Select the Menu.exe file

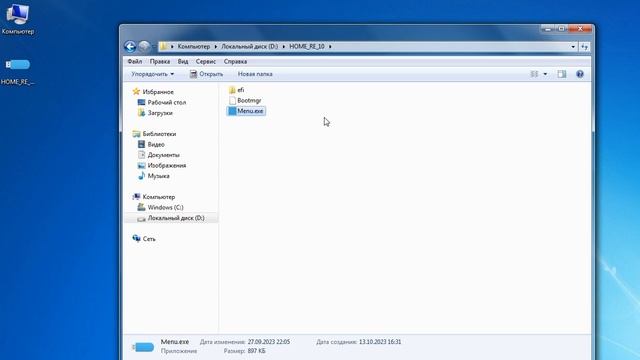tap(246, 111)
